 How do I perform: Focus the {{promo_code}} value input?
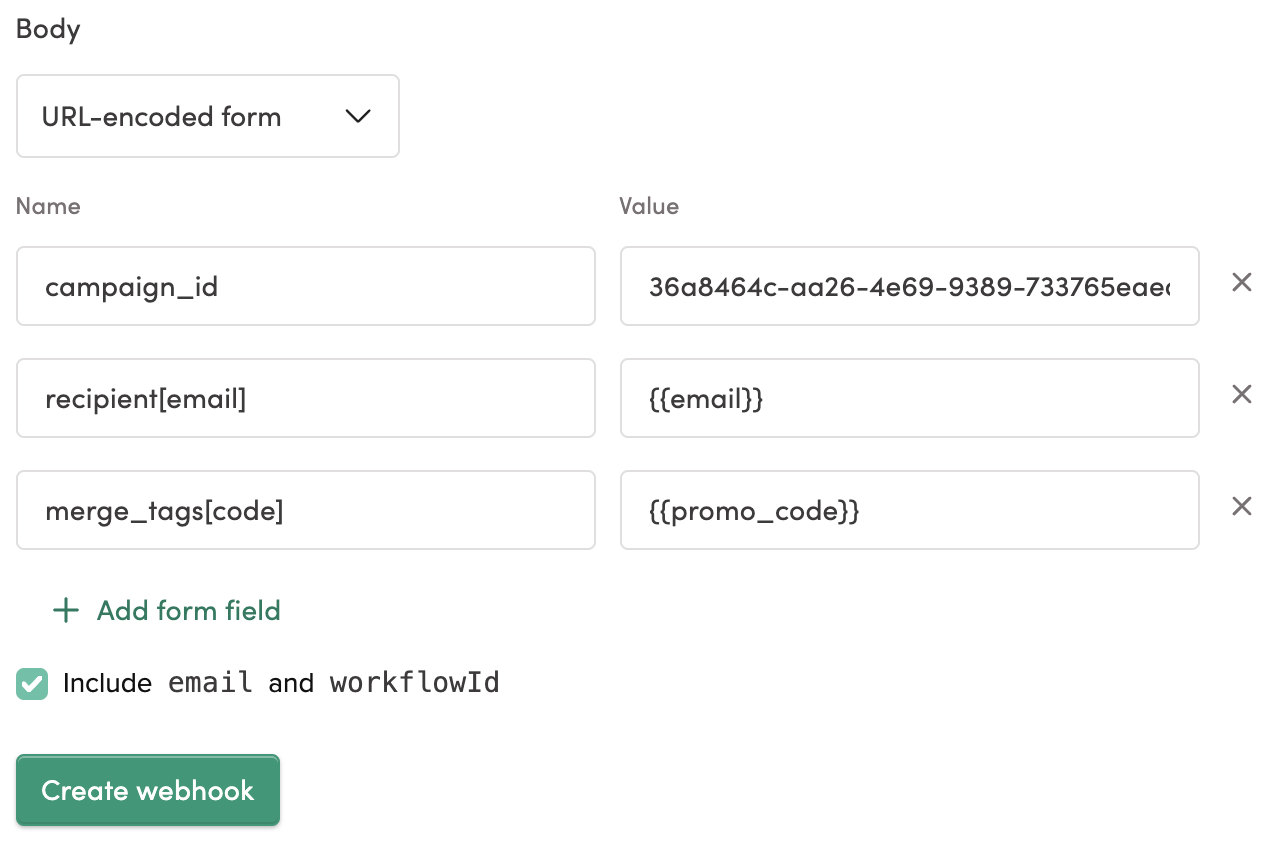[x=910, y=510]
